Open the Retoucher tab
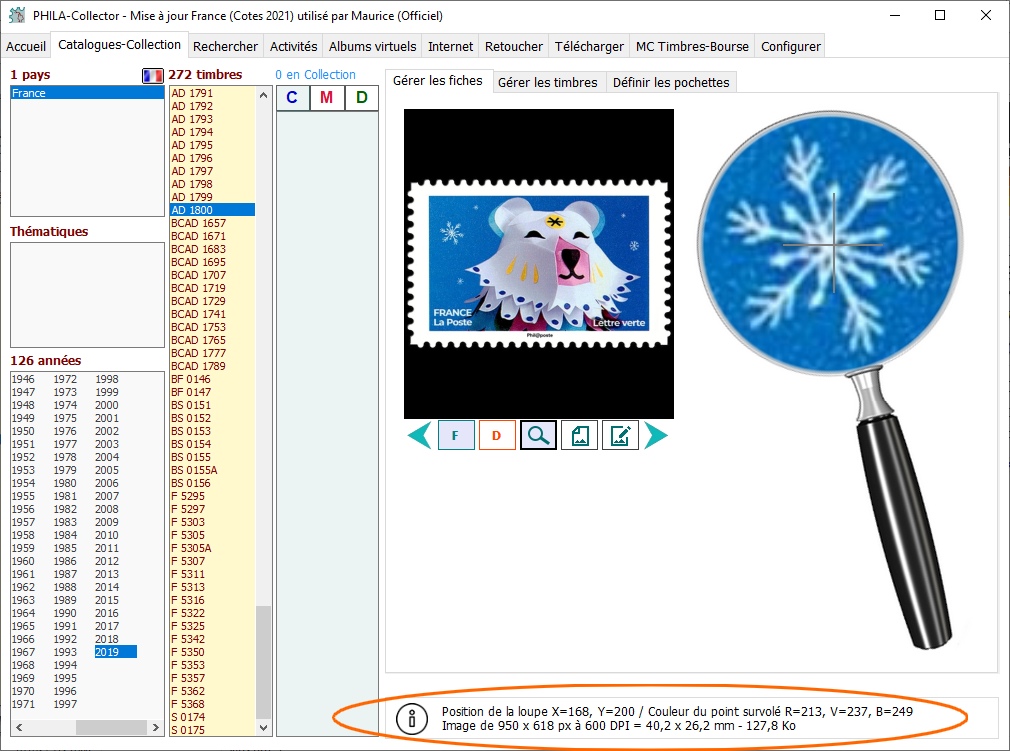The image size is (1010, 751). [x=513, y=46]
